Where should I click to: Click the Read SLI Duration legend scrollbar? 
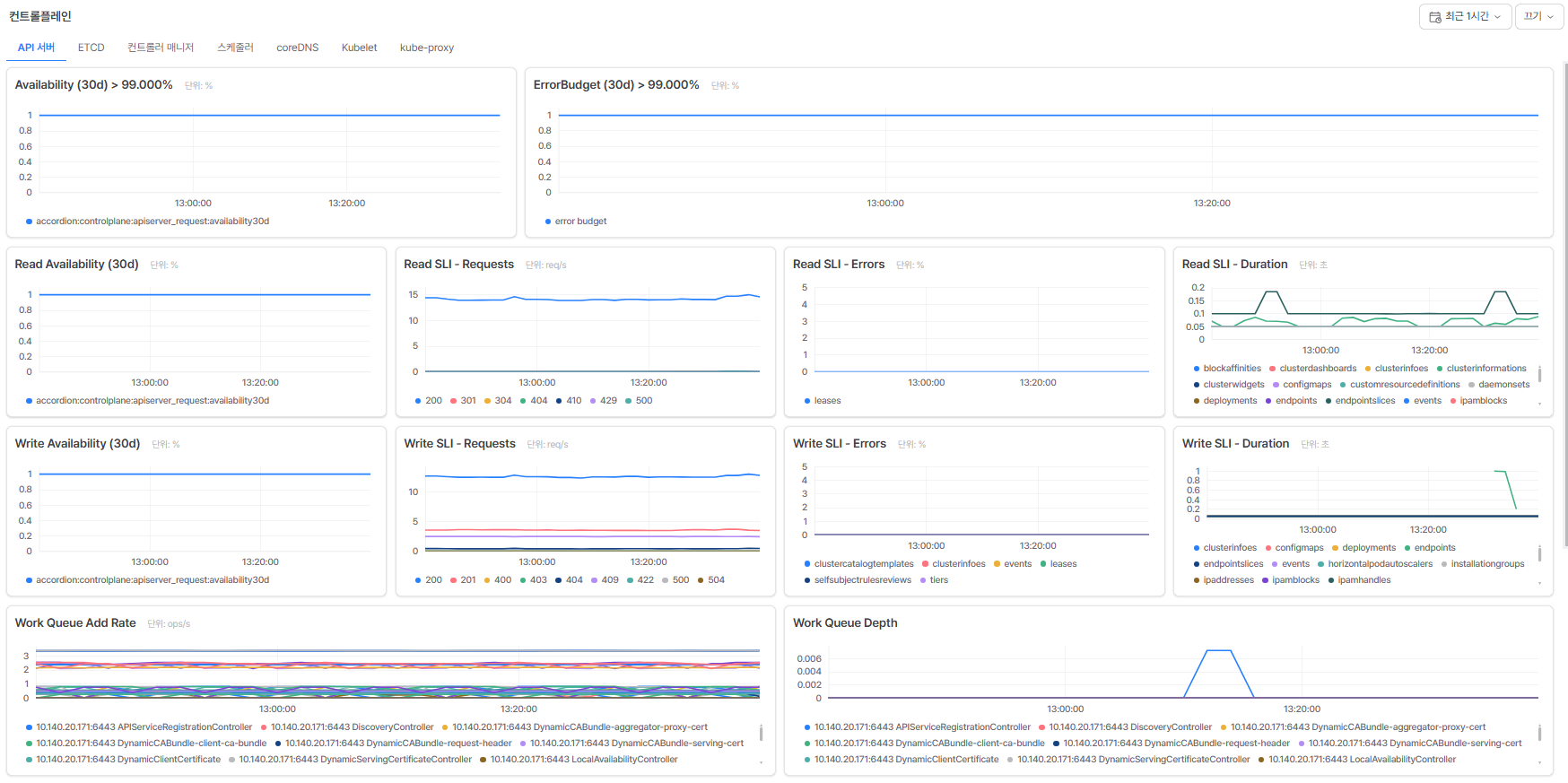[1539, 375]
